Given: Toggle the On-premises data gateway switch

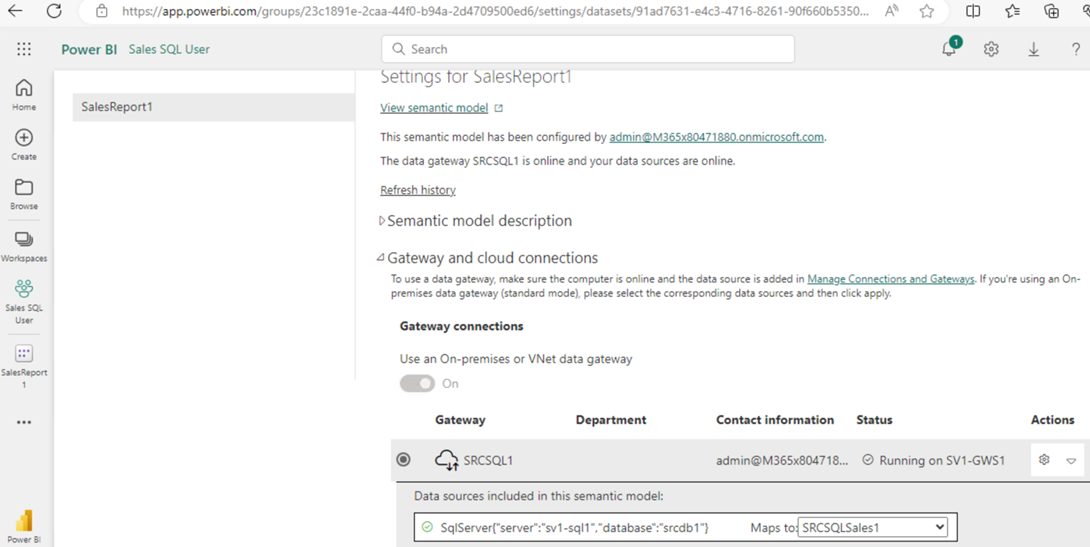Looking at the screenshot, I should pos(417,384).
